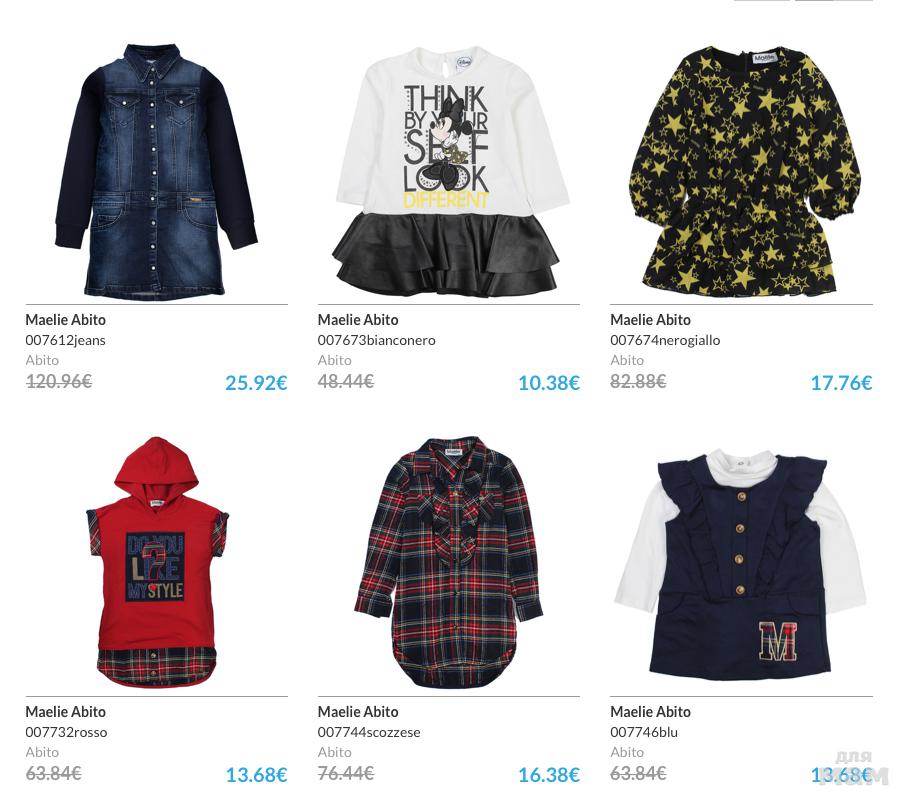This screenshot has width=904, height=800.
Task: Click the Maelie Abito title above 007612jeans
Action: point(66,320)
